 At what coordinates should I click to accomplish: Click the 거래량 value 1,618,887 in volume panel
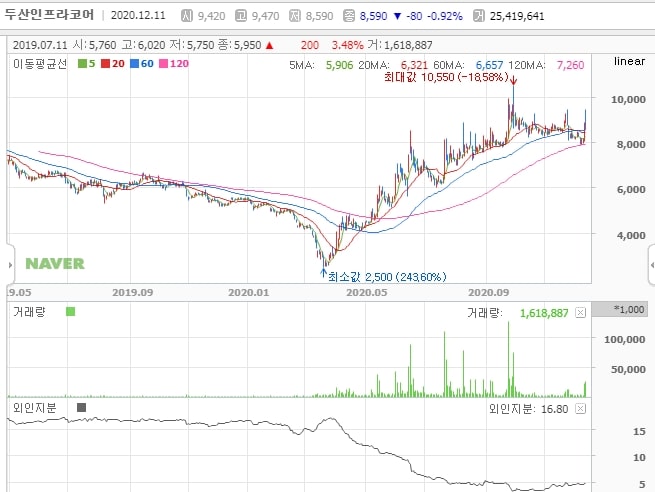[x=544, y=313]
